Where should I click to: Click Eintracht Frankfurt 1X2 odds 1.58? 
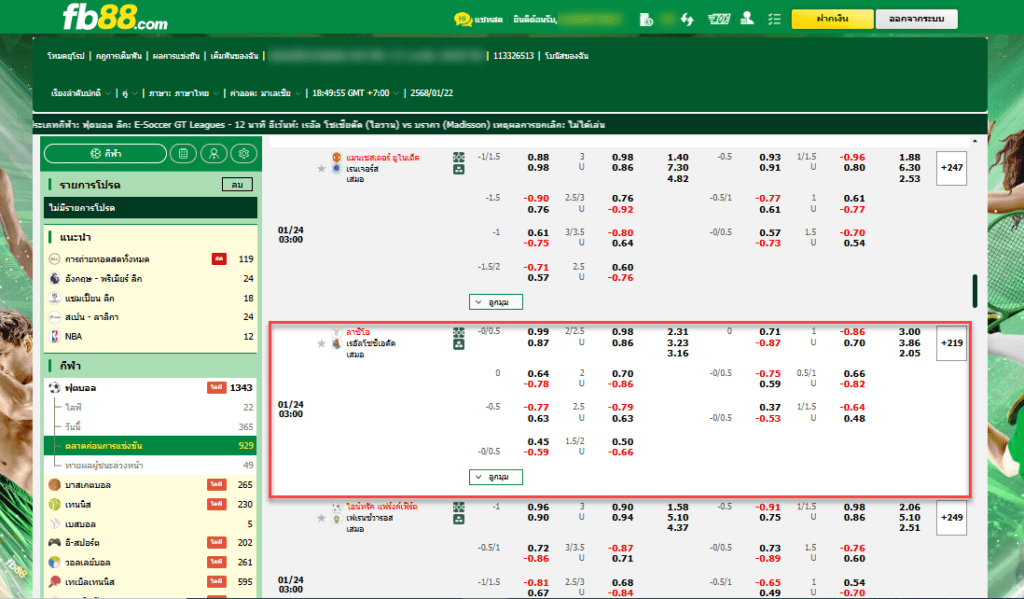tap(678, 507)
